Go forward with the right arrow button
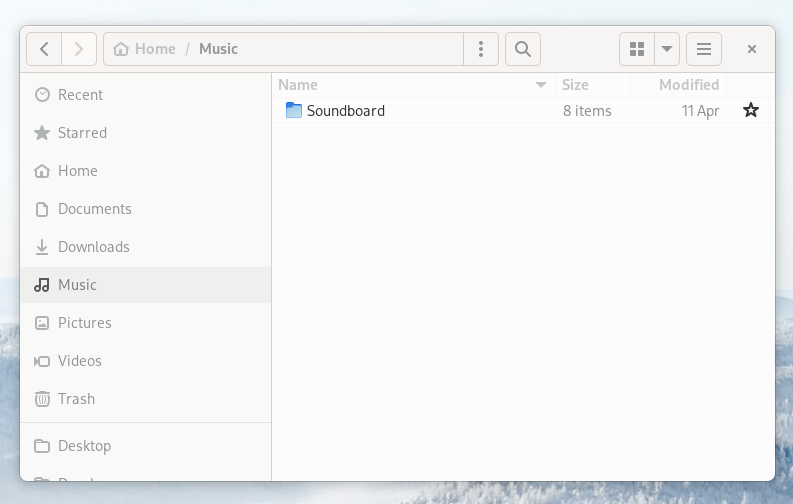The height and width of the screenshot is (504, 793). click(79, 49)
